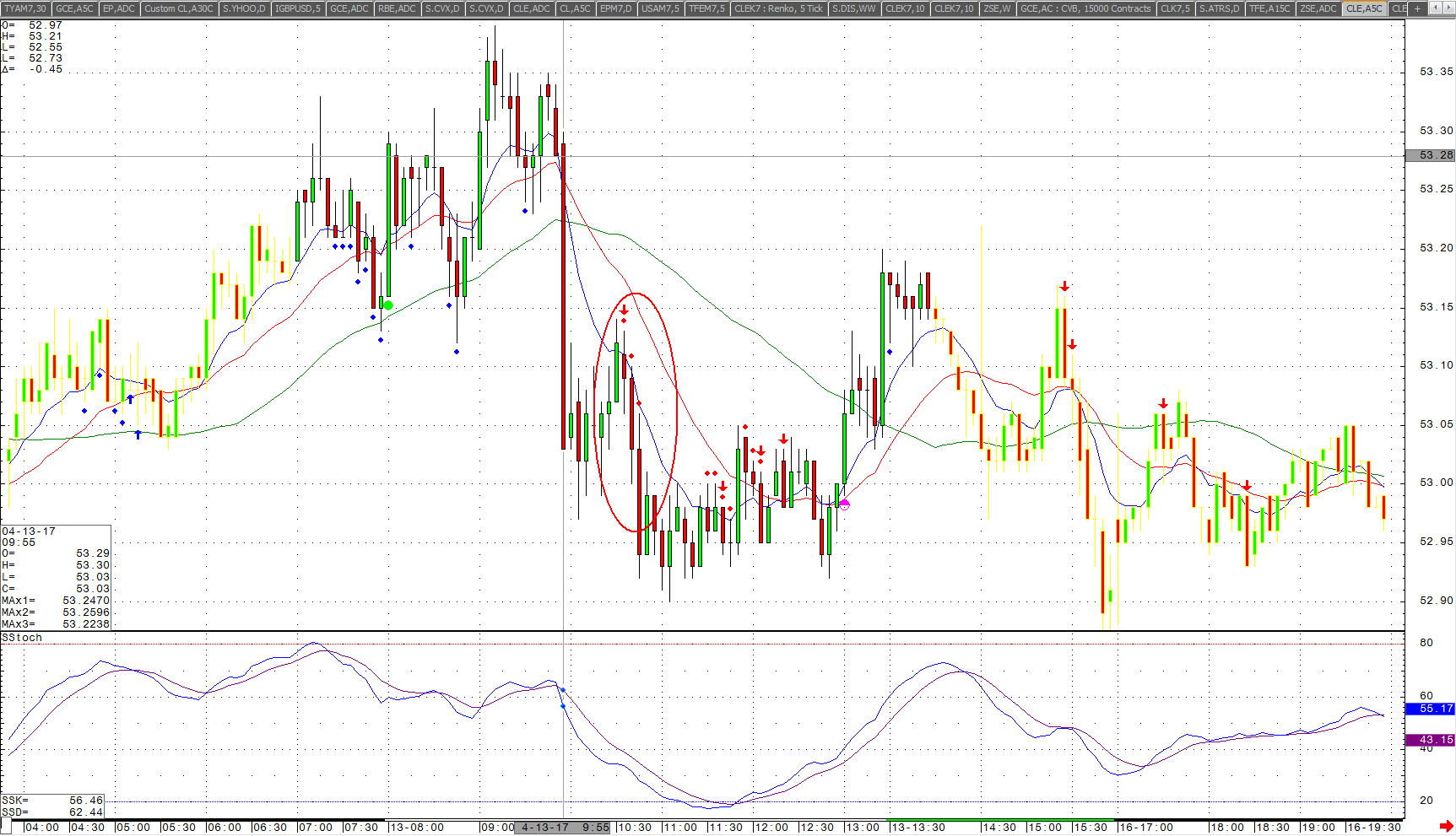Image resolution: width=1456 pixels, height=836 pixels.
Task: Switch to GCE,AC CVB 15000 Contracts tab
Action: tap(1085, 8)
